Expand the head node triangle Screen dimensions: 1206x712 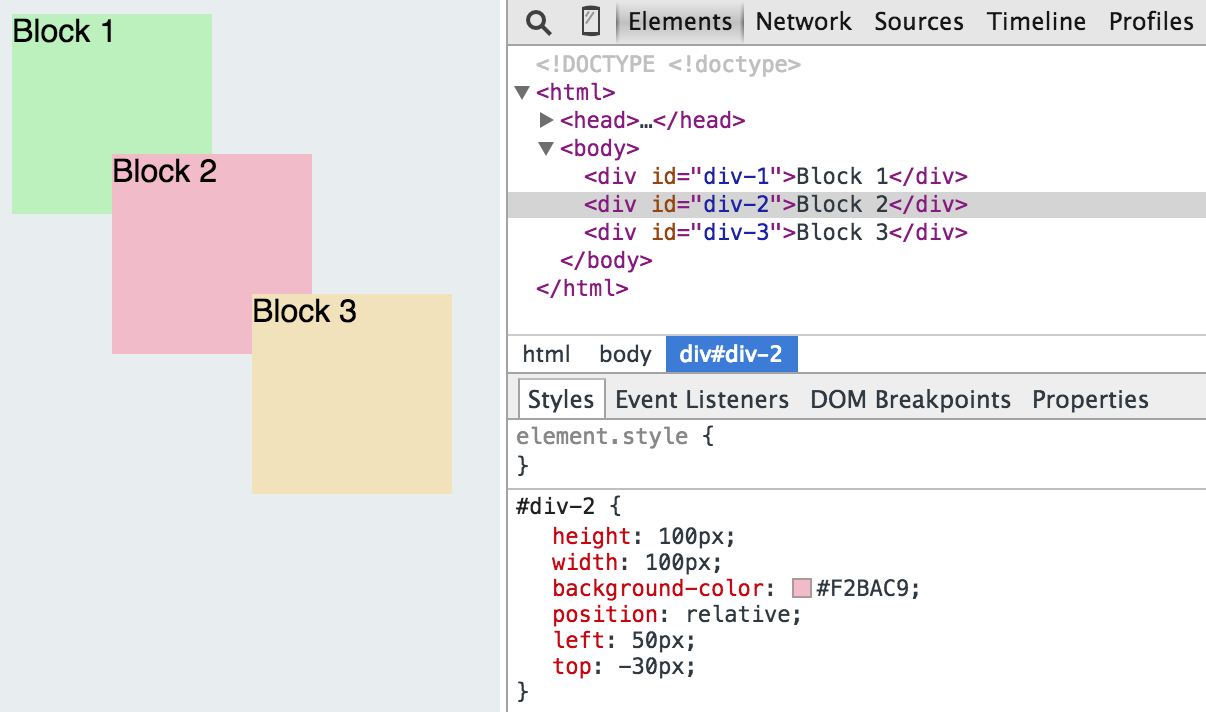click(546, 121)
